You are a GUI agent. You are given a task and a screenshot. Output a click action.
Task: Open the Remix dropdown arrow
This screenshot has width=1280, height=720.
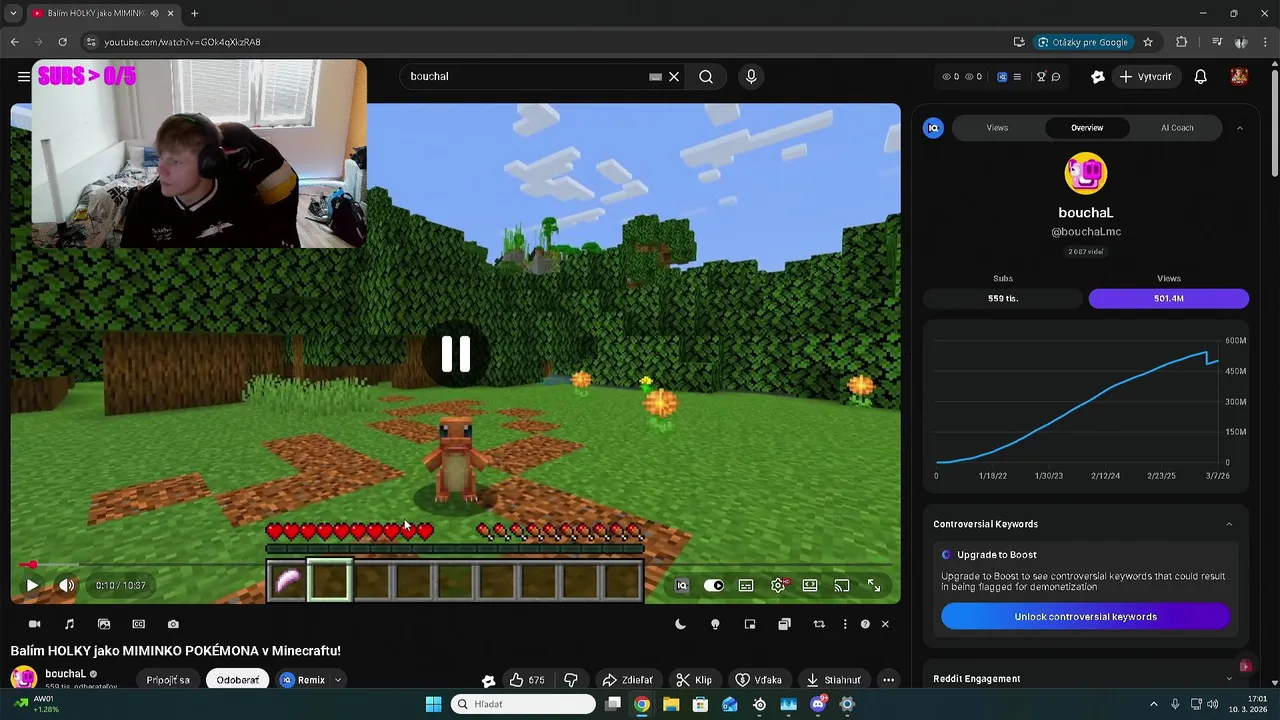click(338, 680)
